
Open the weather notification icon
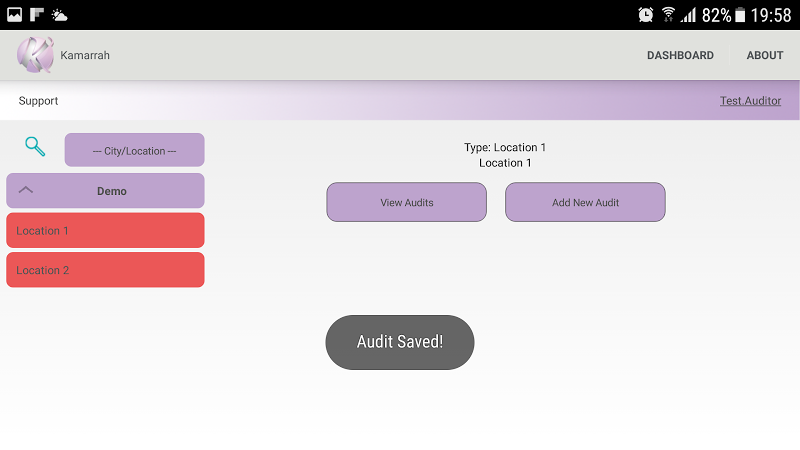point(59,15)
